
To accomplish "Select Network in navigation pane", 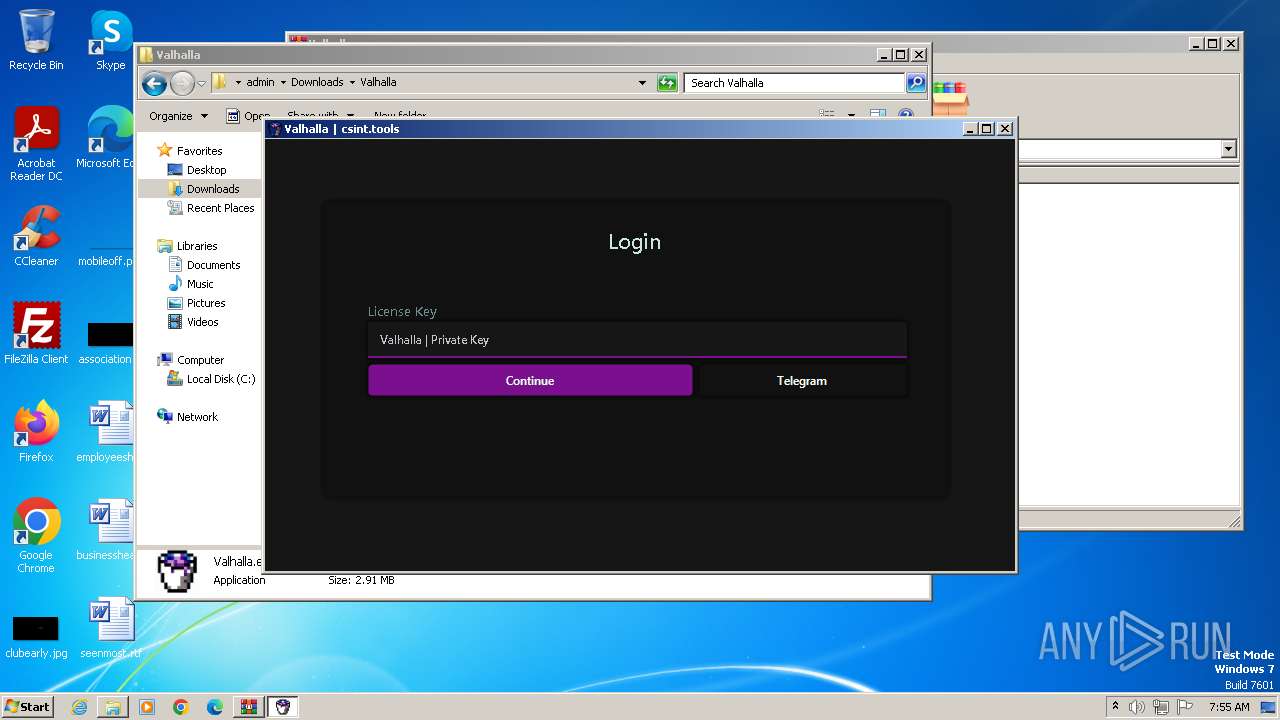I will point(197,417).
